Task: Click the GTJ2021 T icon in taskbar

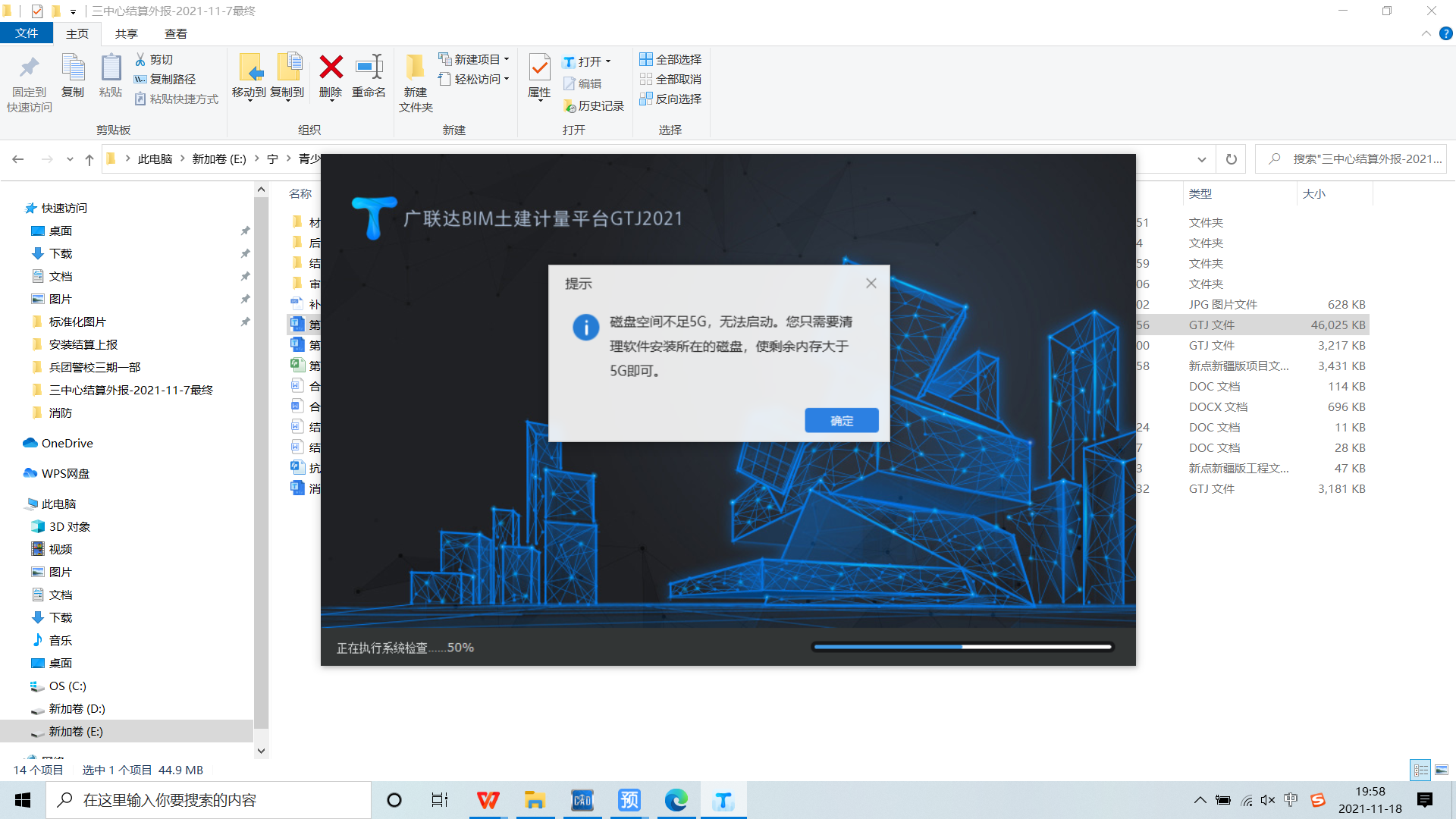Action: point(723,800)
